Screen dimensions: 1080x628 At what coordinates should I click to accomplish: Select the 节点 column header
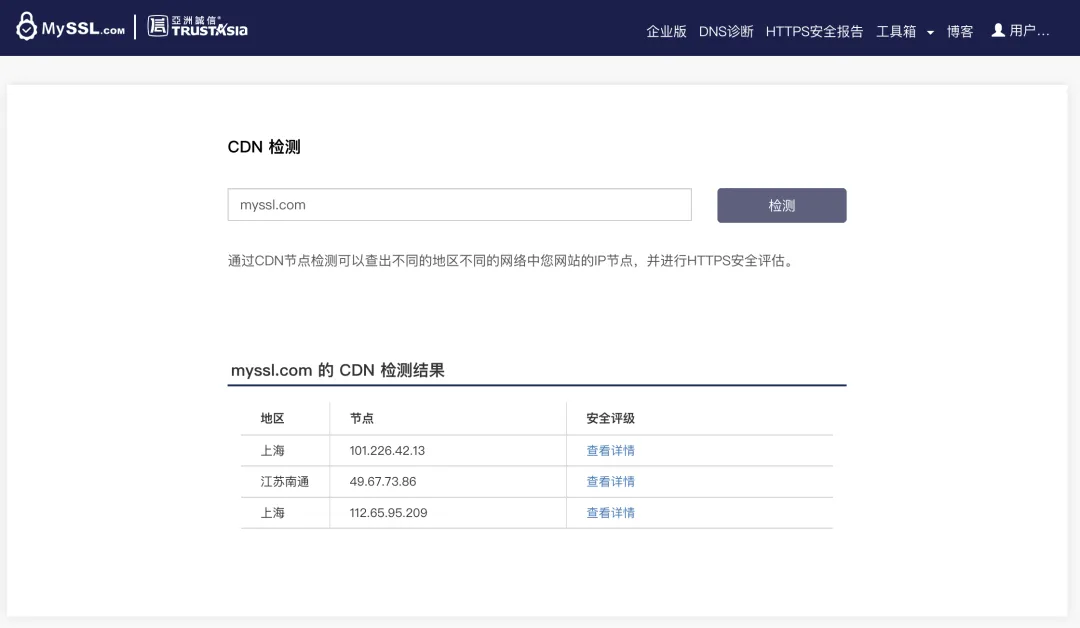pos(362,418)
